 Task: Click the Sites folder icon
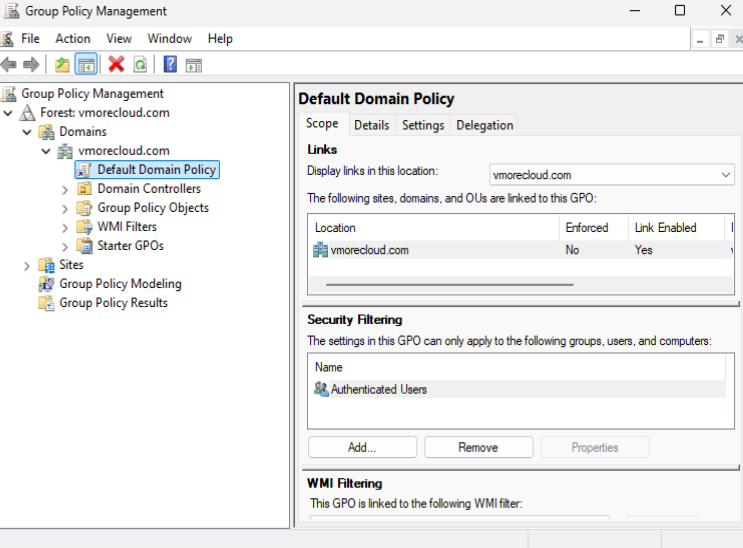46,265
